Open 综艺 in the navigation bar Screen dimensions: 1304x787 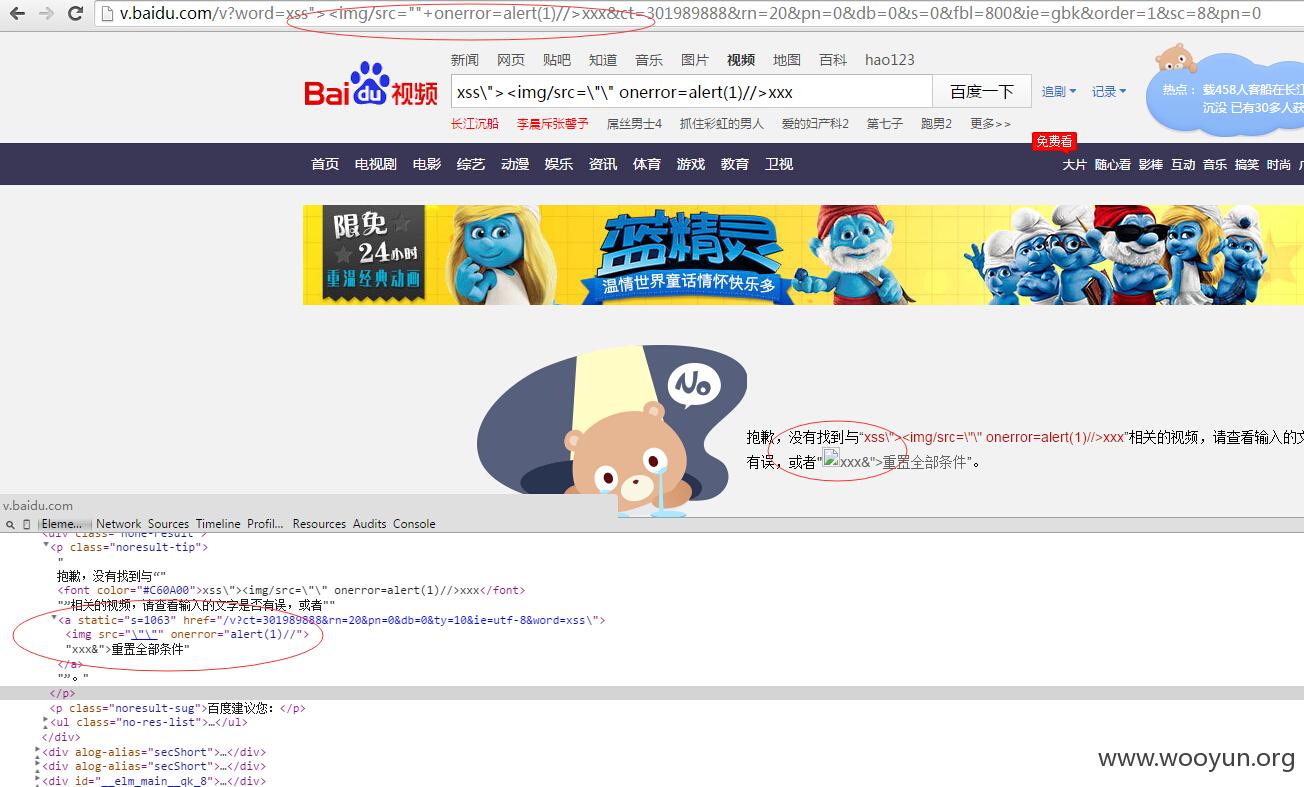tap(471, 164)
